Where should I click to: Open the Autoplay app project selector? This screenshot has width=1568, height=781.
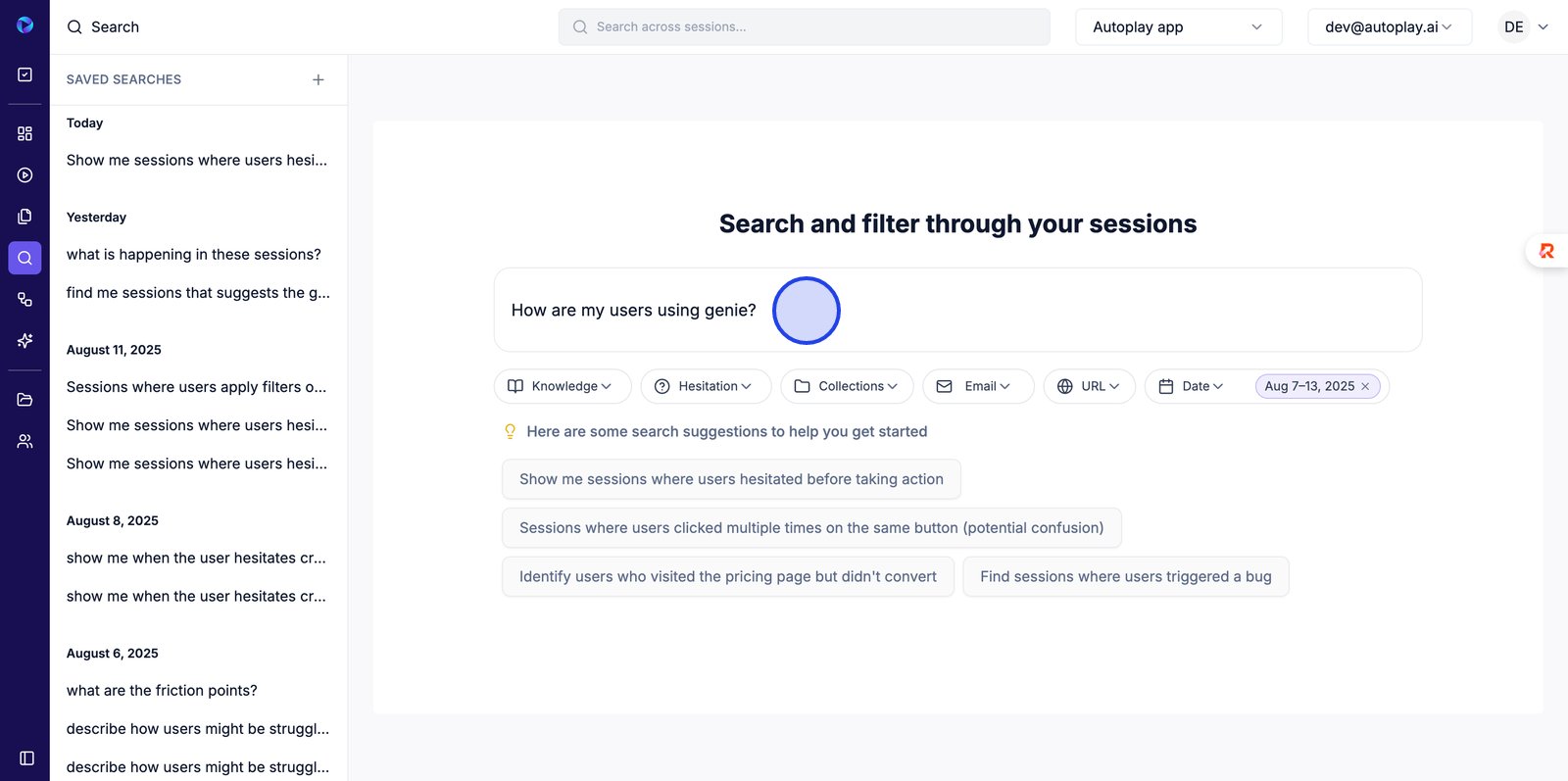pyautogui.click(x=1178, y=27)
